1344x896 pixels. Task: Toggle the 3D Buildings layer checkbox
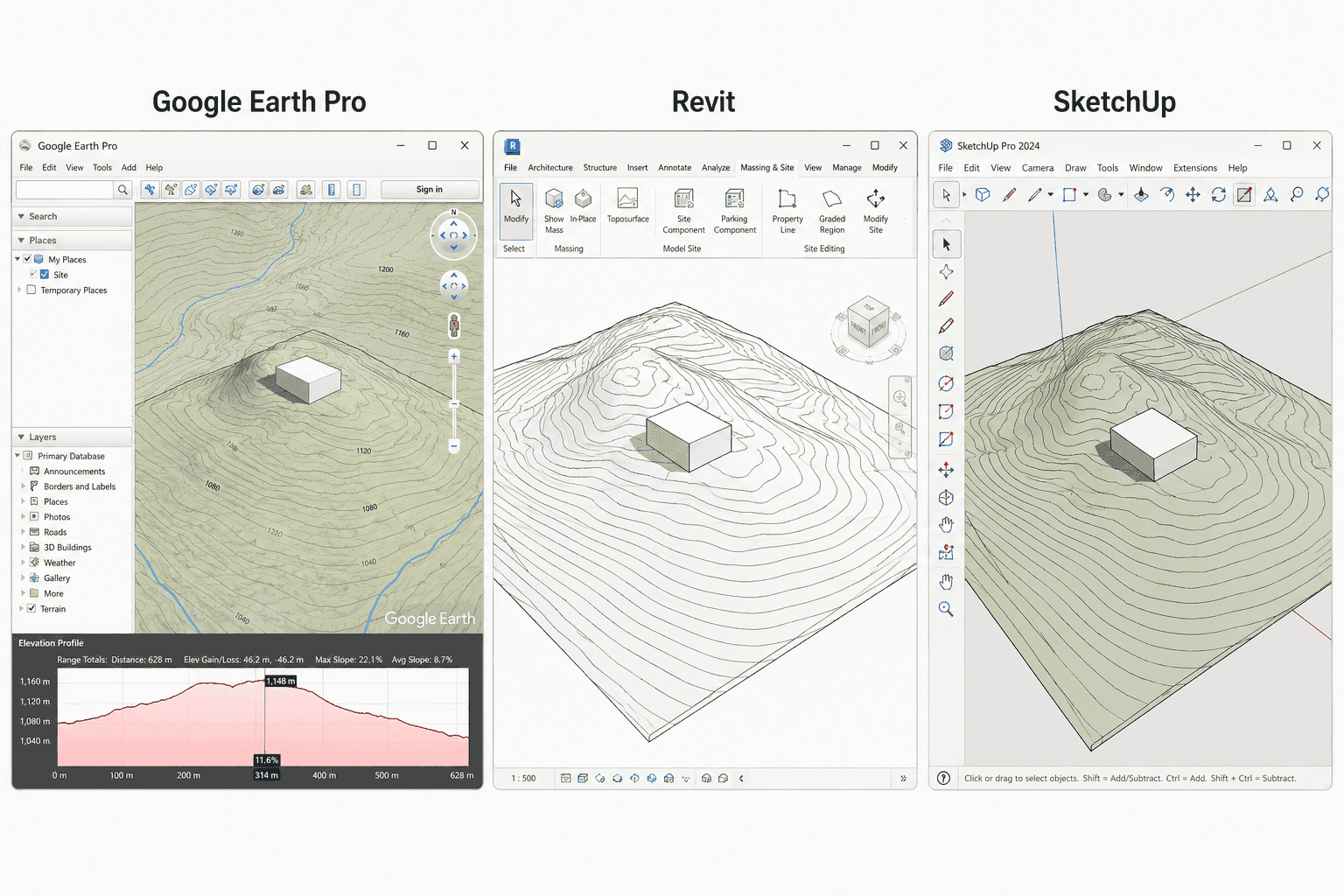pos(35,547)
